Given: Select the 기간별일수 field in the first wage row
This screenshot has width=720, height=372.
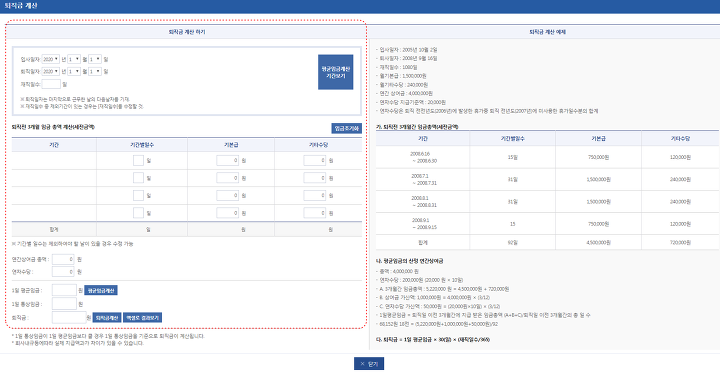Looking at the screenshot, I should pos(138,161).
